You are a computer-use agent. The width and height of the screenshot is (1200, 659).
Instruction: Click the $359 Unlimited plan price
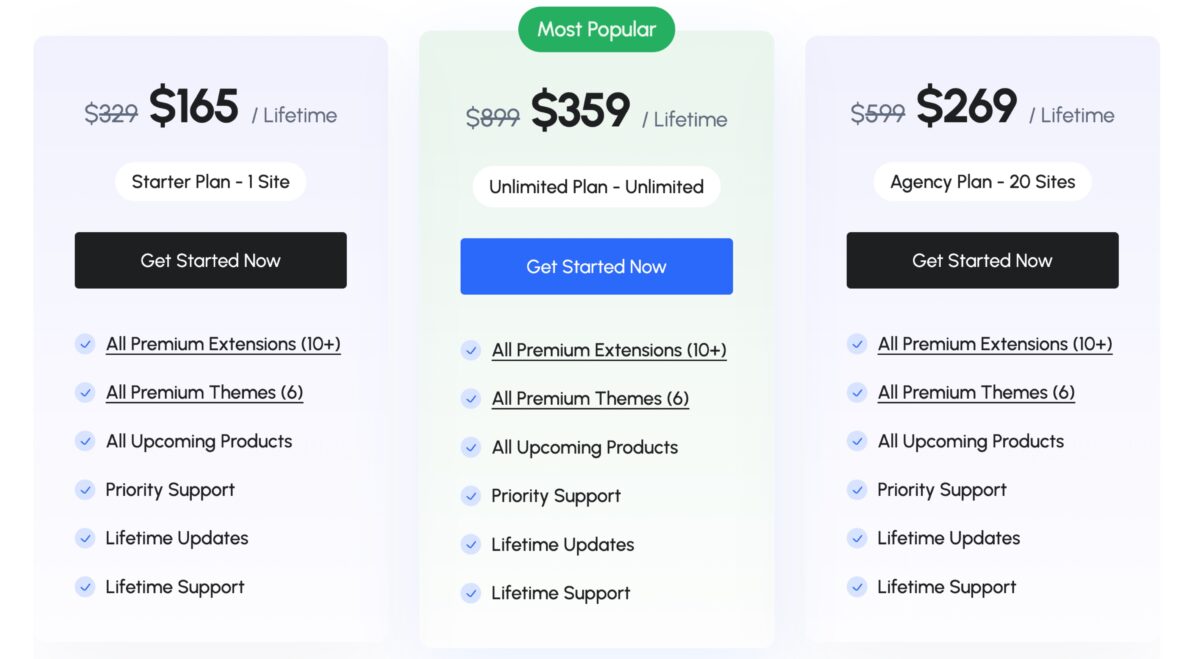[580, 110]
